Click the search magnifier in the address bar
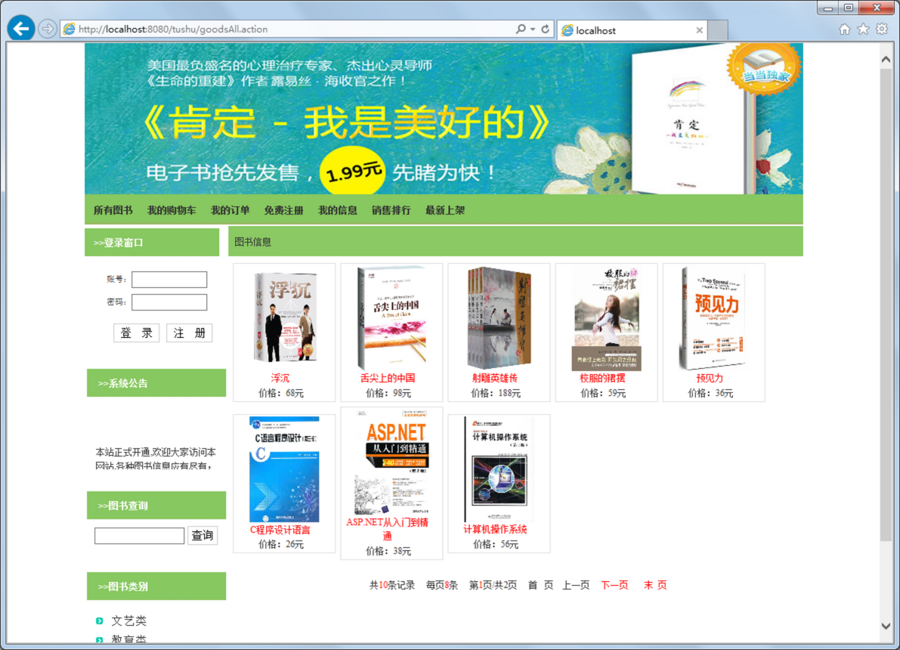This screenshot has width=900, height=650. 523,29
